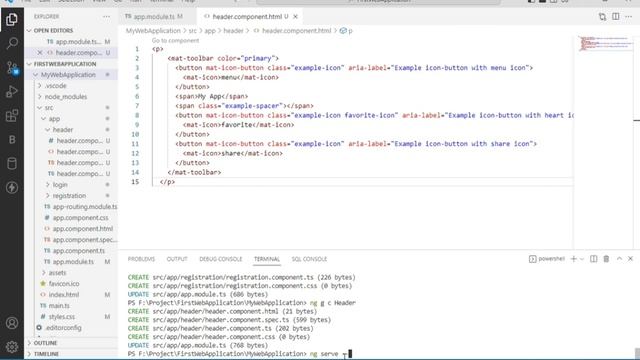Click the header breadcrumb segment
640x360 pixels.
tap(233, 31)
